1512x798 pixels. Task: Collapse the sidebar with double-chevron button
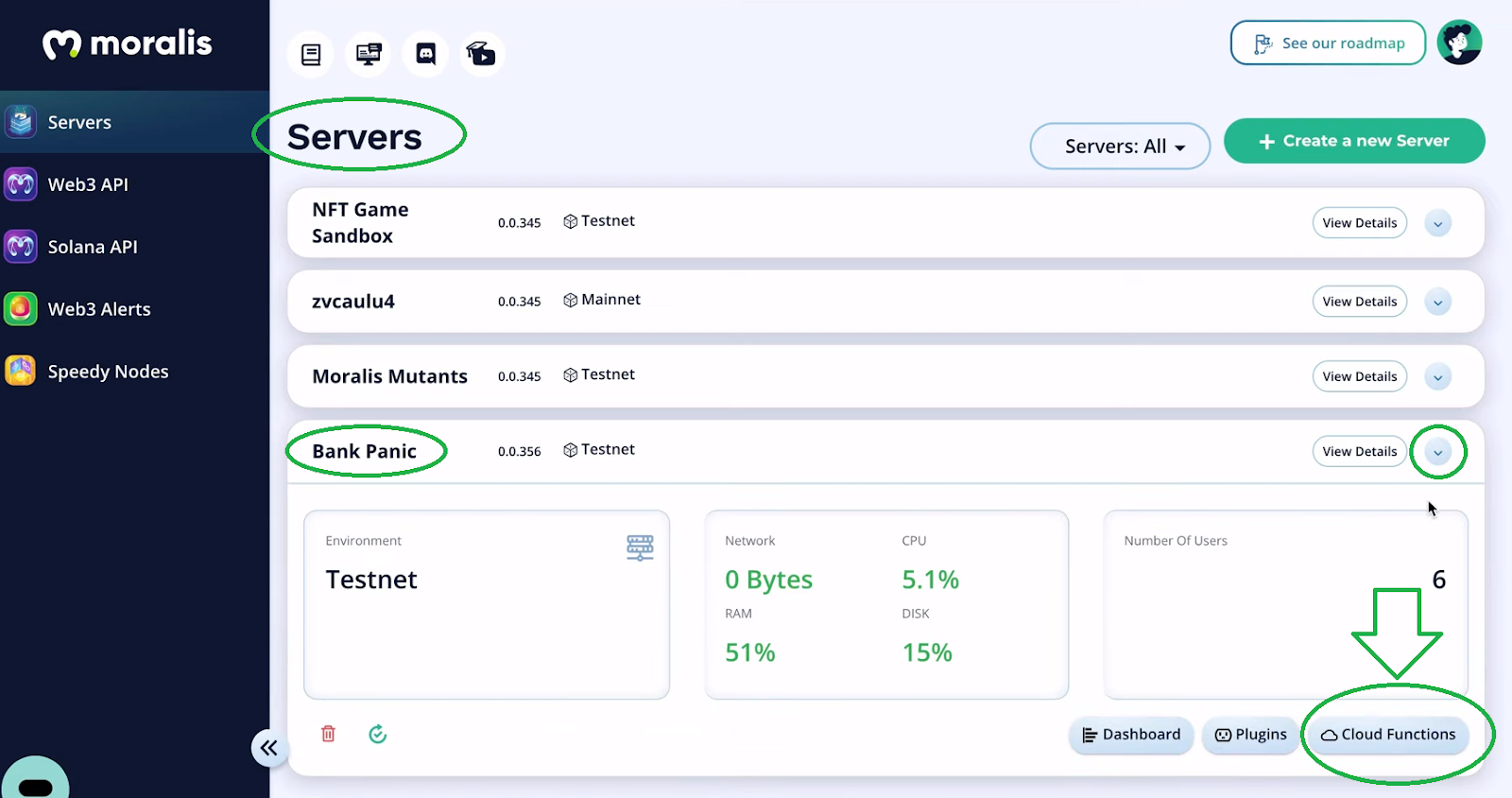click(x=269, y=748)
